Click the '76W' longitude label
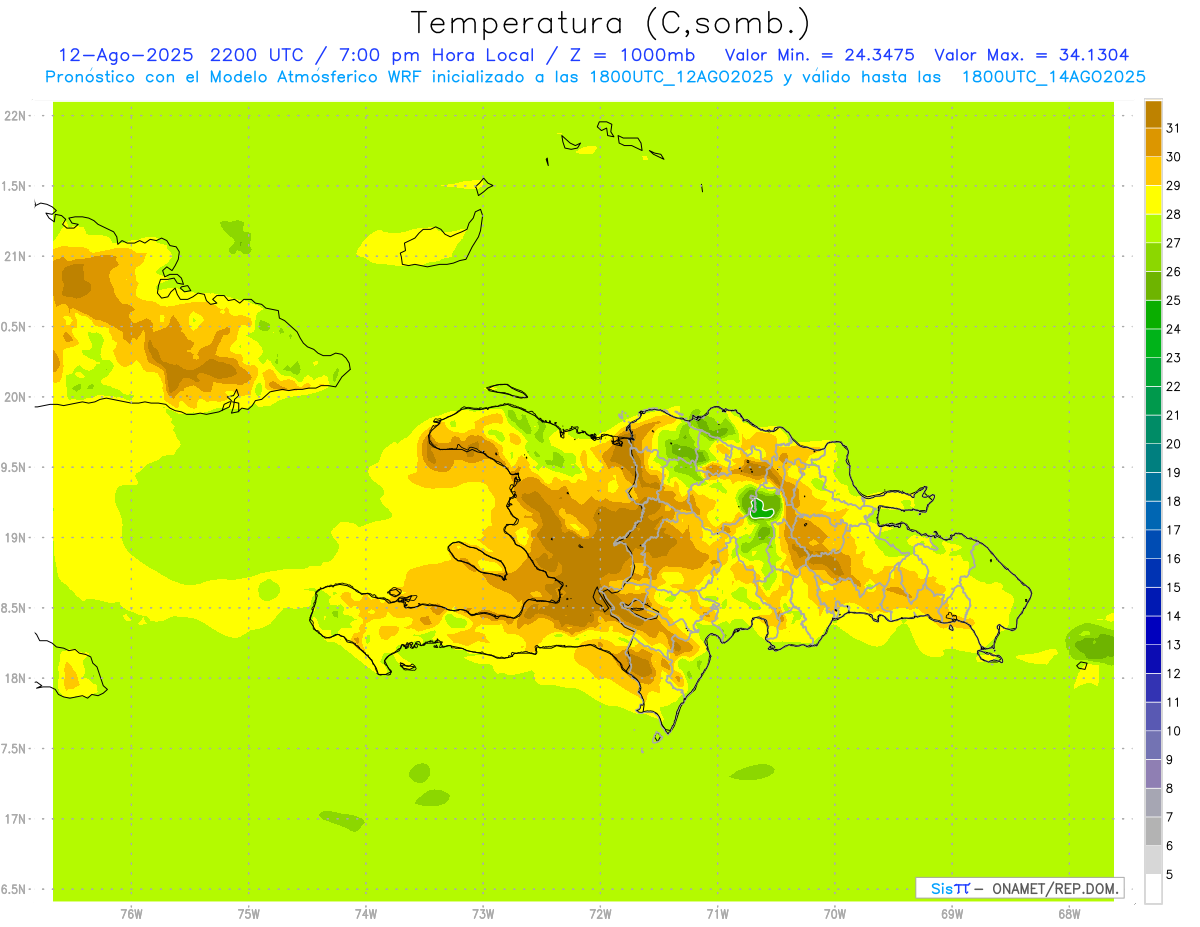Screen dimensions: 1200x927 tap(131, 914)
